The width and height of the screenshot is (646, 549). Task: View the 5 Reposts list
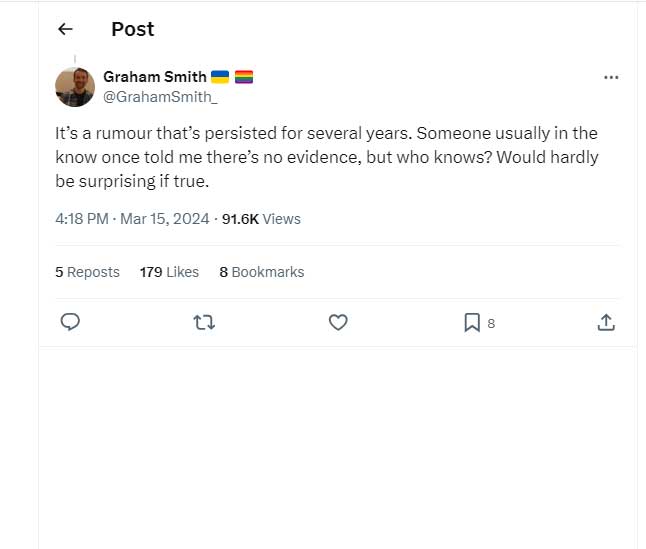pos(87,272)
